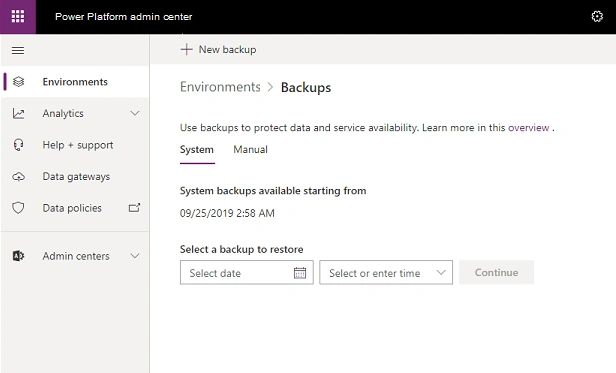Click the Analytics chart icon
Image resolution: width=616 pixels, height=373 pixels.
[18, 114]
